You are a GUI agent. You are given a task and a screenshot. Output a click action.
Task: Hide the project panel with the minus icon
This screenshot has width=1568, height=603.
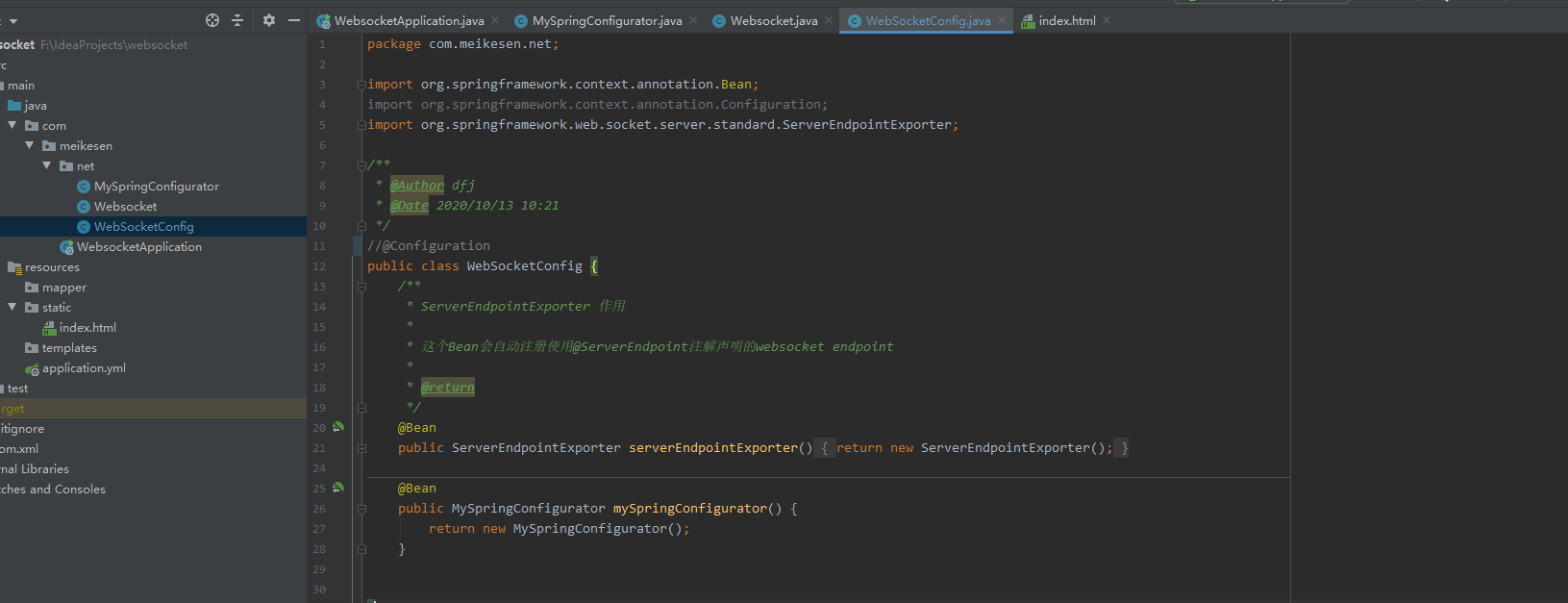coord(294,20)
